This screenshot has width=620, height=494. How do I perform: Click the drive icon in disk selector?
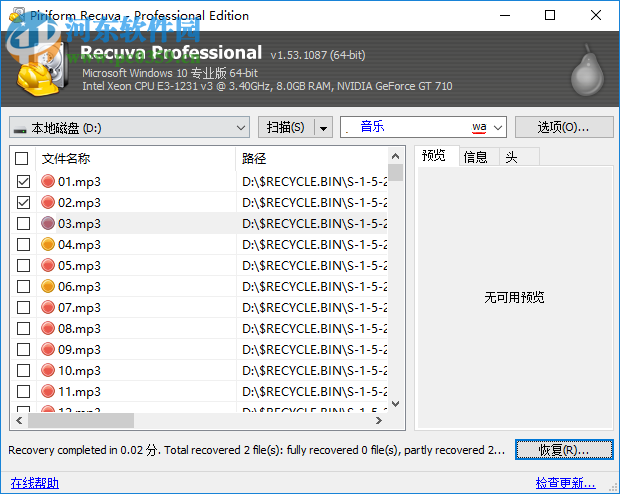[20, 129]
